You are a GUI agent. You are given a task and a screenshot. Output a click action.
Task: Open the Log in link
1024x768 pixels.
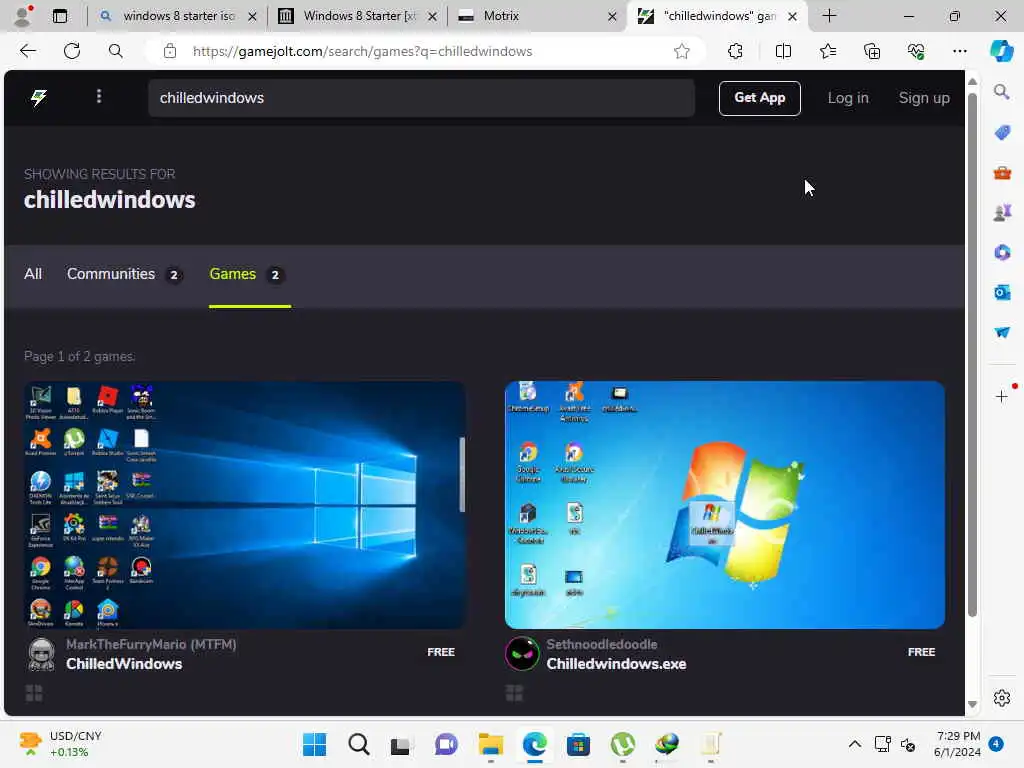848,98
